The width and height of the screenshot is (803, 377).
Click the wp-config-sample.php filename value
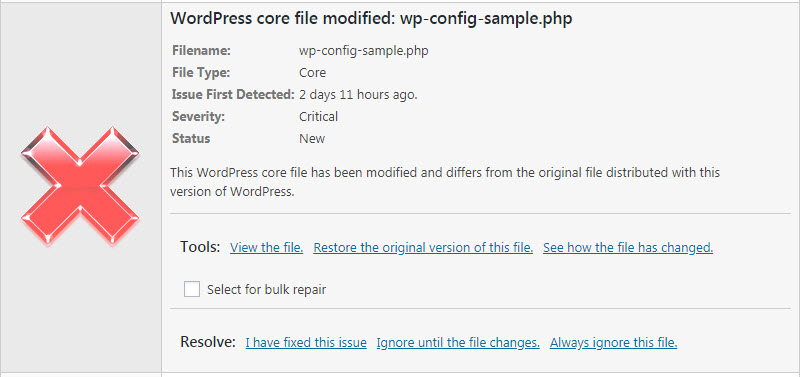point(364,51)
